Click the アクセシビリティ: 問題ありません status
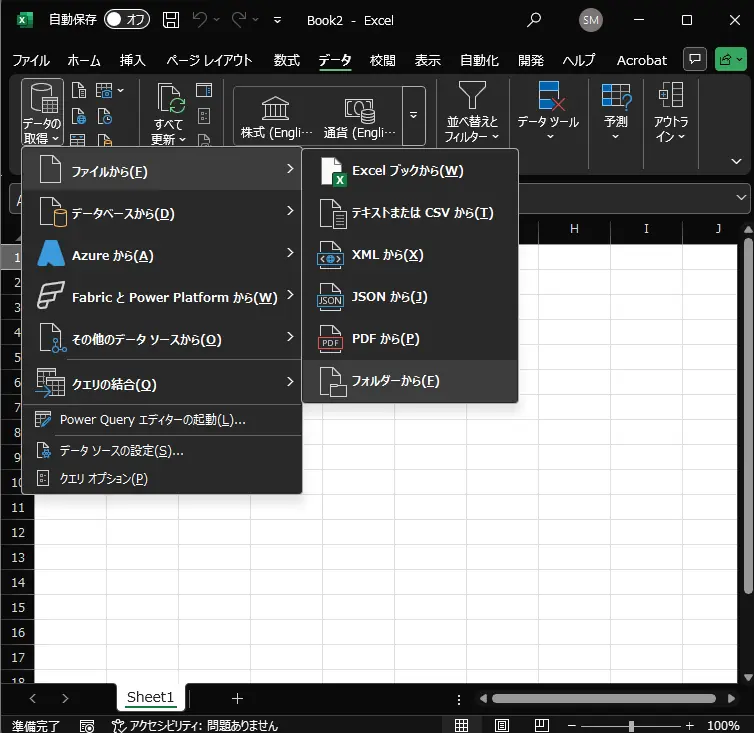Screen dimensions: 754x733 (x=195, y=725)
